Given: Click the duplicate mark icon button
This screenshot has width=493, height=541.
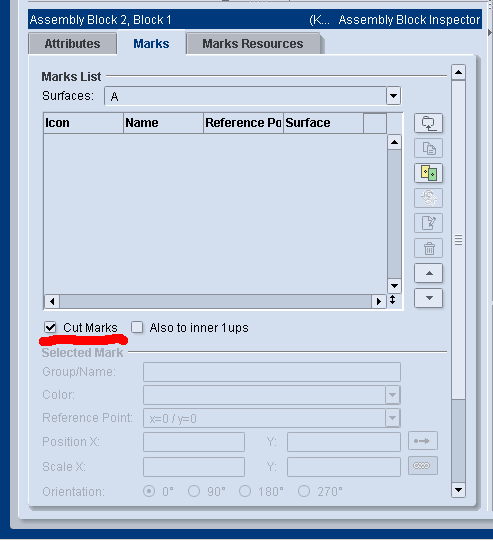Looking at the screenshot, I should 428,148.
